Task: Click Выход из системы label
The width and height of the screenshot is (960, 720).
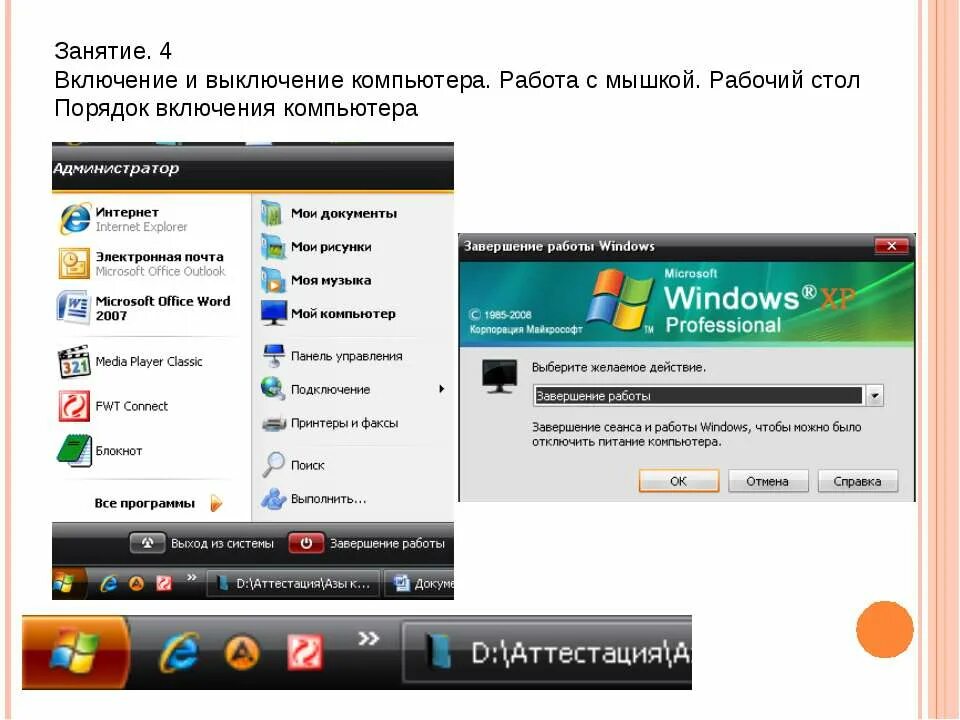Action: coord(222,543)
